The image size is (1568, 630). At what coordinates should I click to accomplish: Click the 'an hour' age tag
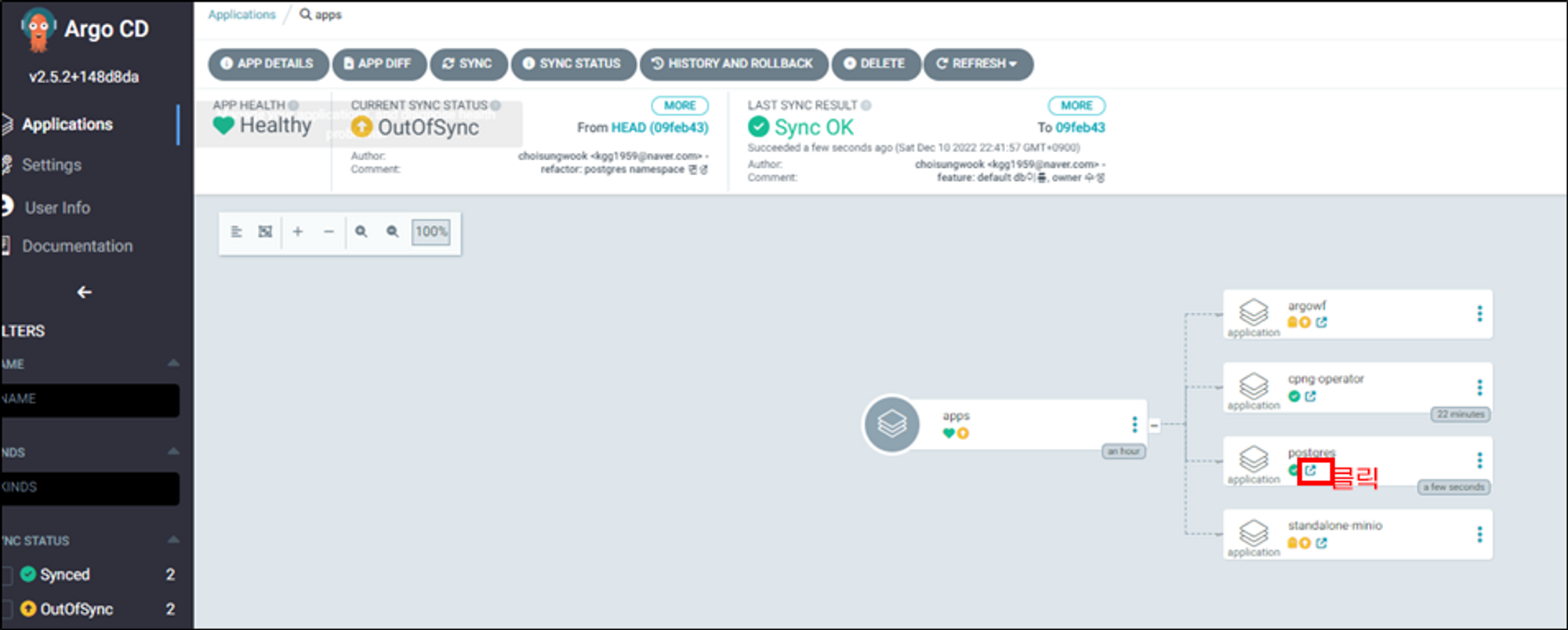click(x=1123, y=451)
